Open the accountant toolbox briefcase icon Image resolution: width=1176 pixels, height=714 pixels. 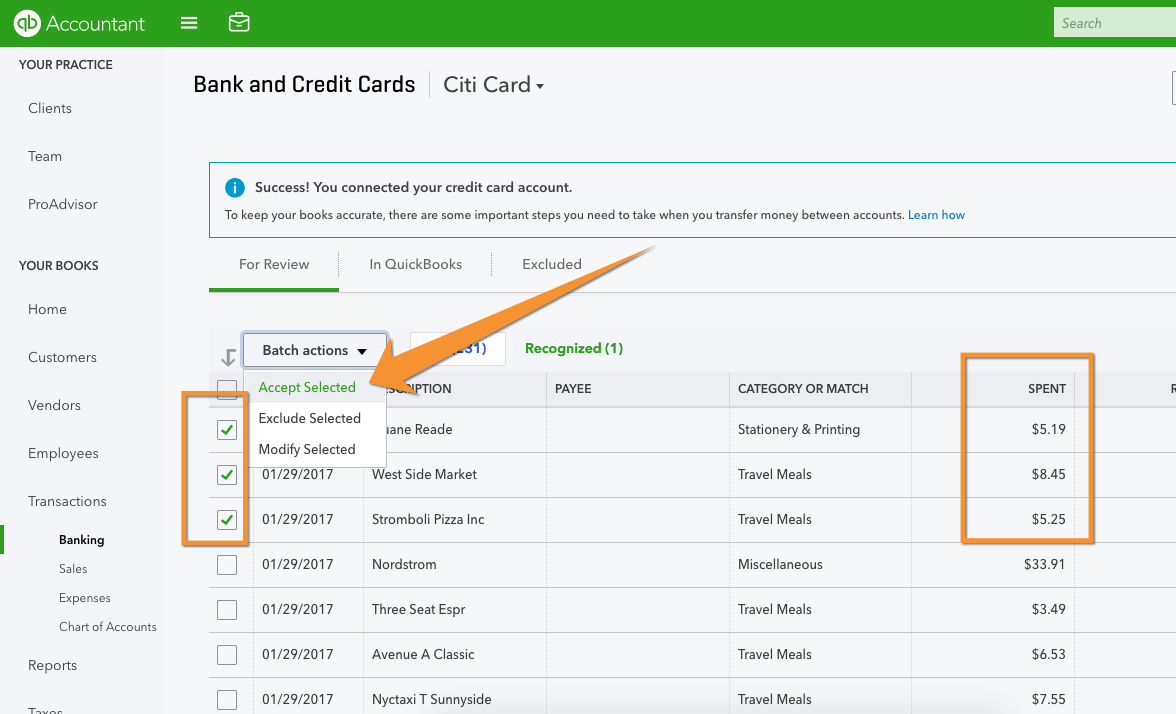[239, 22]
